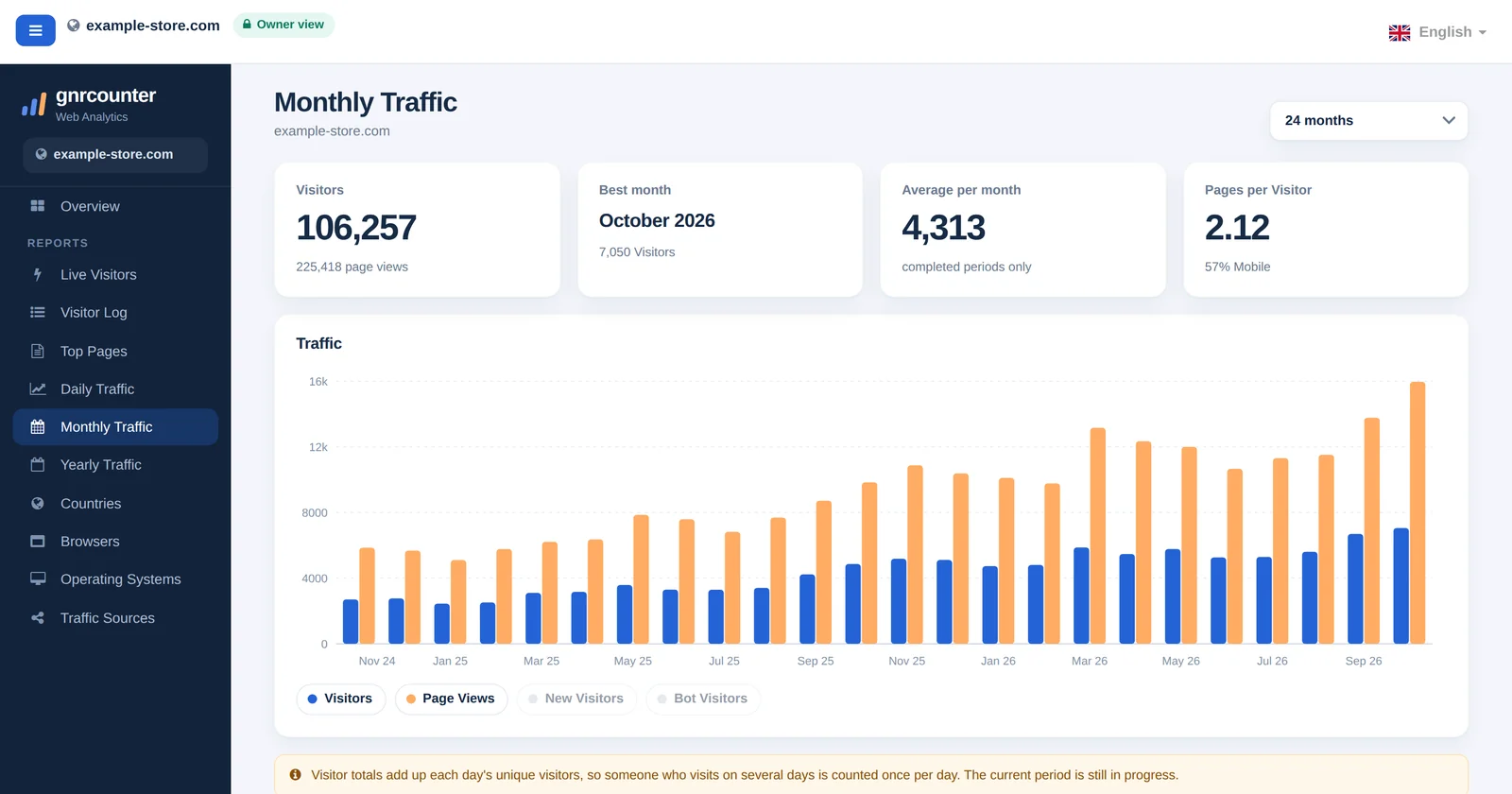Viewport: 1512px width, 794px height.
Task: Click the Countries globe icon
Action: pyautogui.click(x=38, y=503)
